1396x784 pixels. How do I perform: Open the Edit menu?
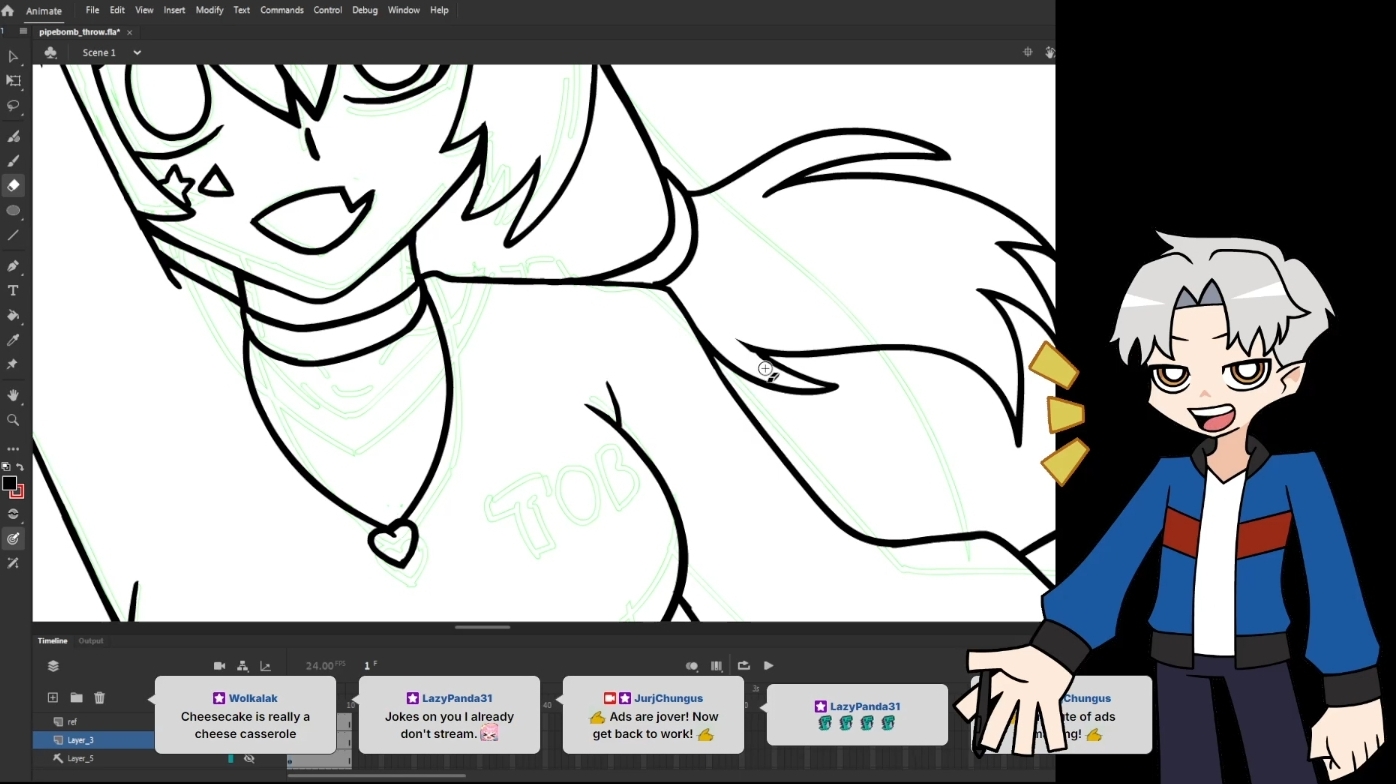click(117, 10)
